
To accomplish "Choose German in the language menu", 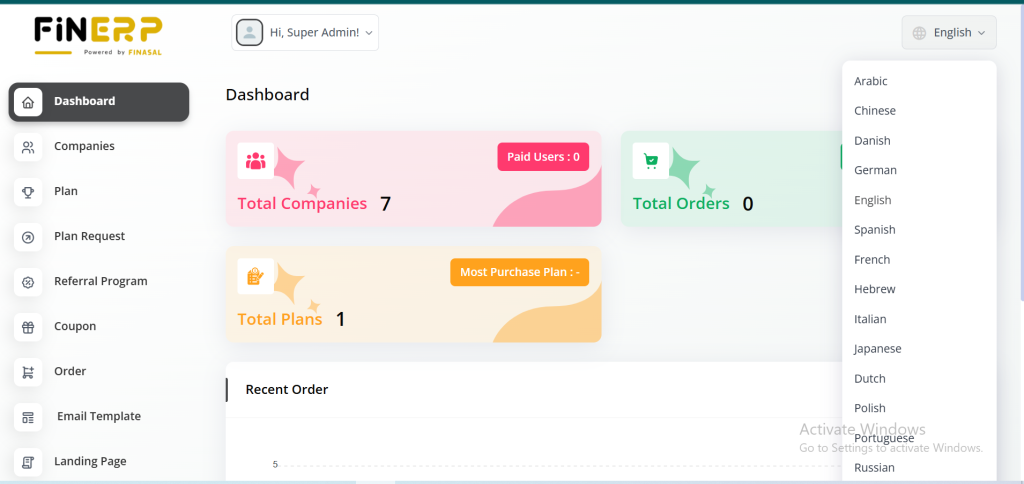I will [875, 170].
